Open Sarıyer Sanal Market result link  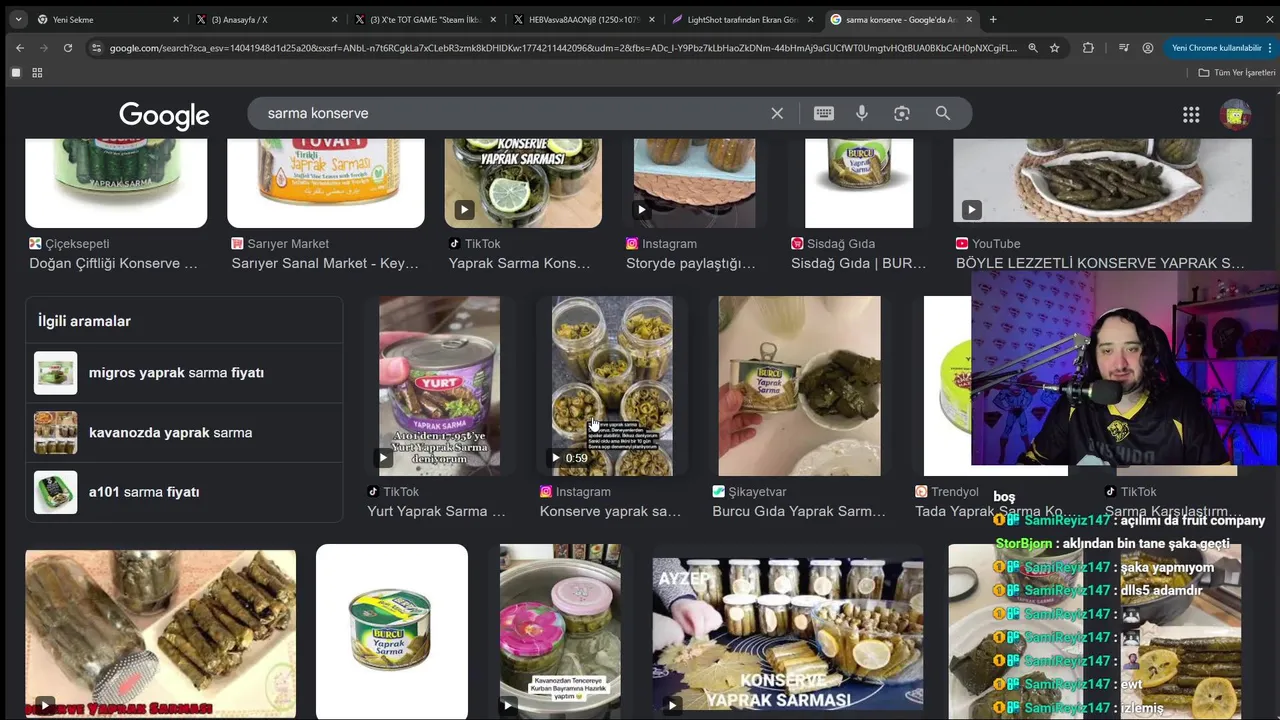click(x=325, y=264)
